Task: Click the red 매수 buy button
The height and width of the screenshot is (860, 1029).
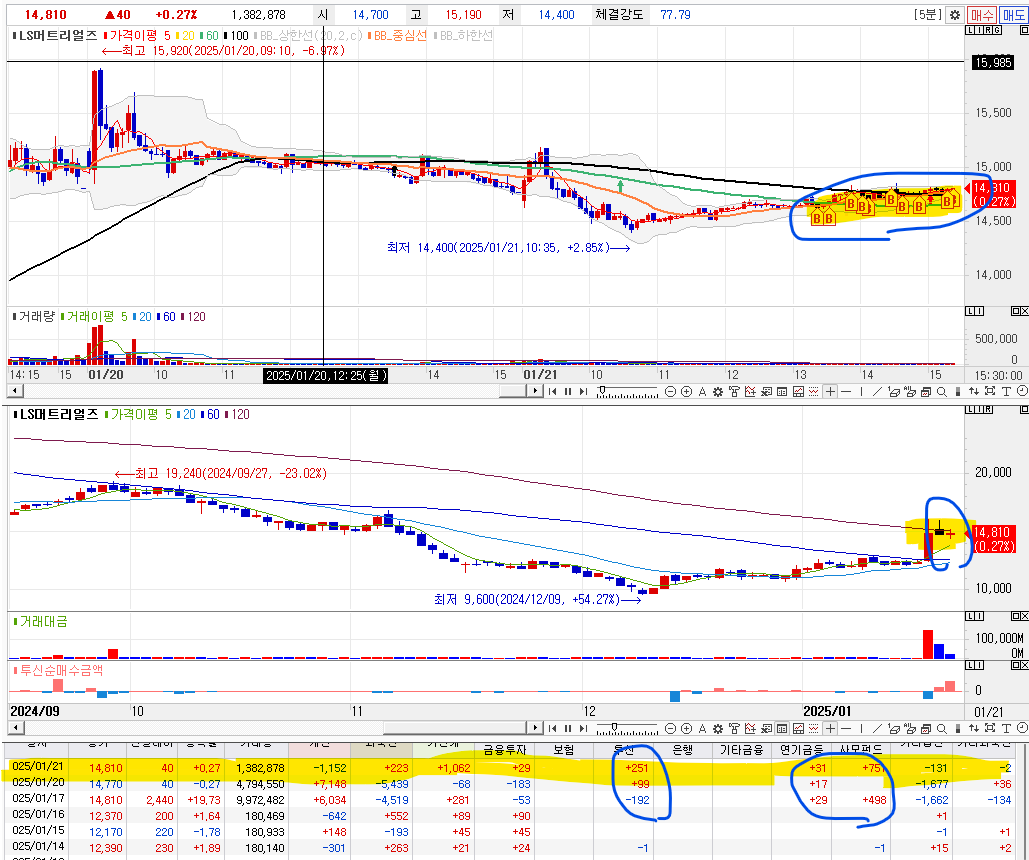Action: coord(982,15)
